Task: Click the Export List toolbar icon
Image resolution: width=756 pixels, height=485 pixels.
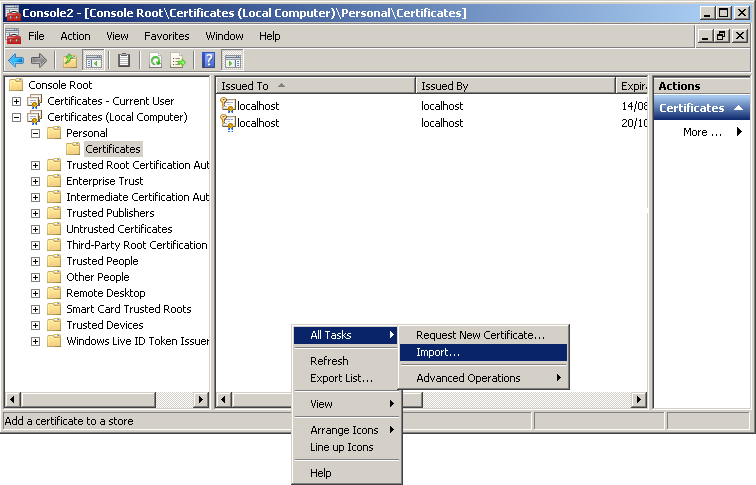Action: coord(178,60)
